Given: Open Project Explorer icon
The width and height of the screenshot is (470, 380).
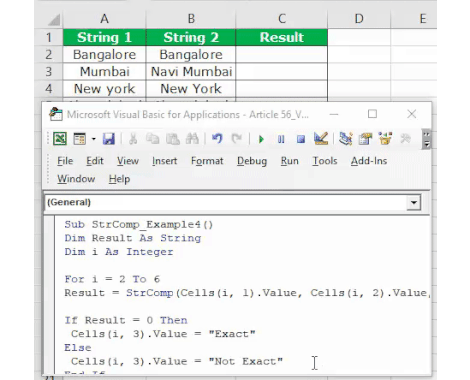Looking at the screenshot, I should coord(346,139).
